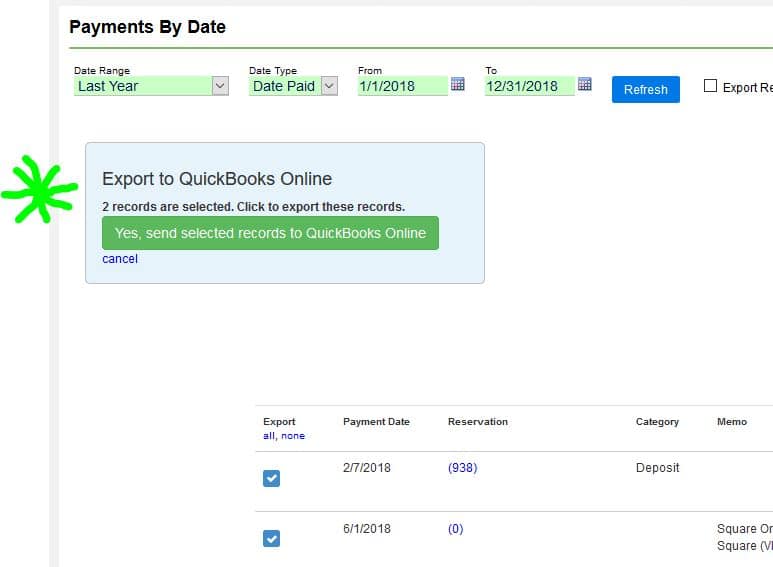Click the Reservation column header
Viewport: 773px width, 567px height.
(477, 422)
